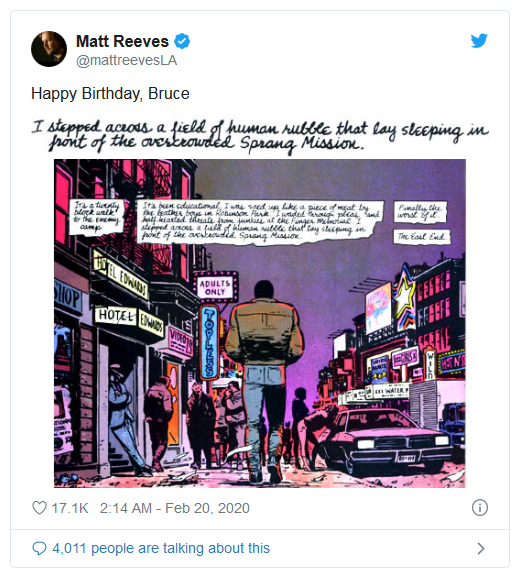Click the Twitter bird logo
Viewport: 519px width, 578px height.
tap(479, 41)
